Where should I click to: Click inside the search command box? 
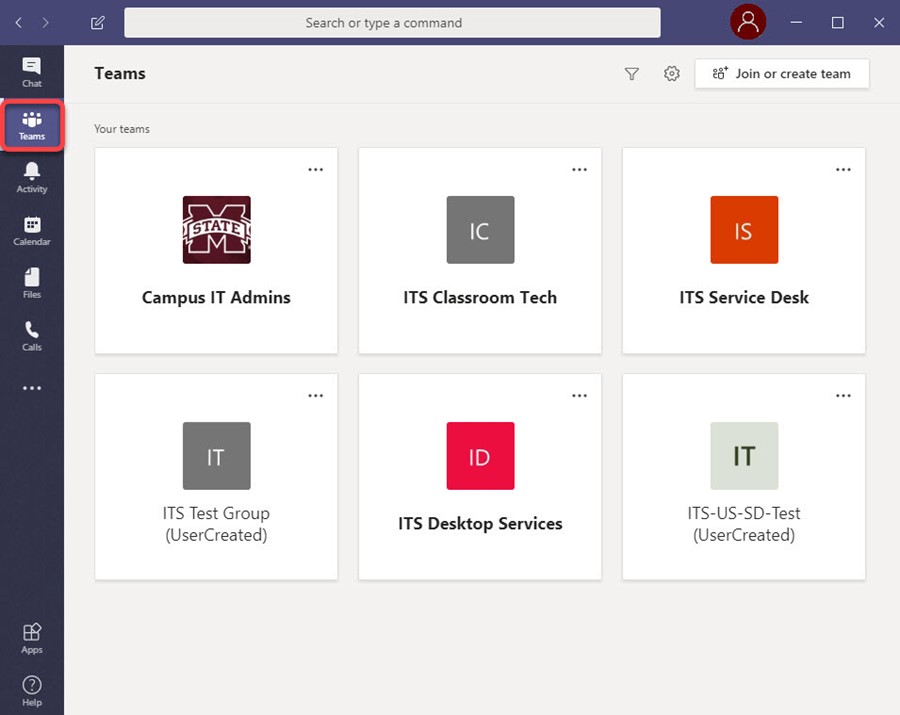(392, 22)
